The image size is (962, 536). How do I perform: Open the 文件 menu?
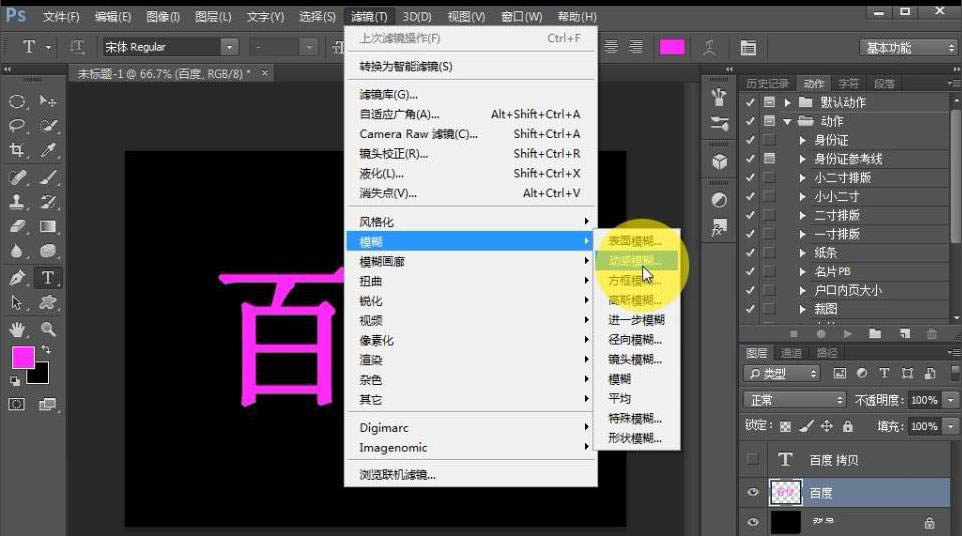click(61, 17)
